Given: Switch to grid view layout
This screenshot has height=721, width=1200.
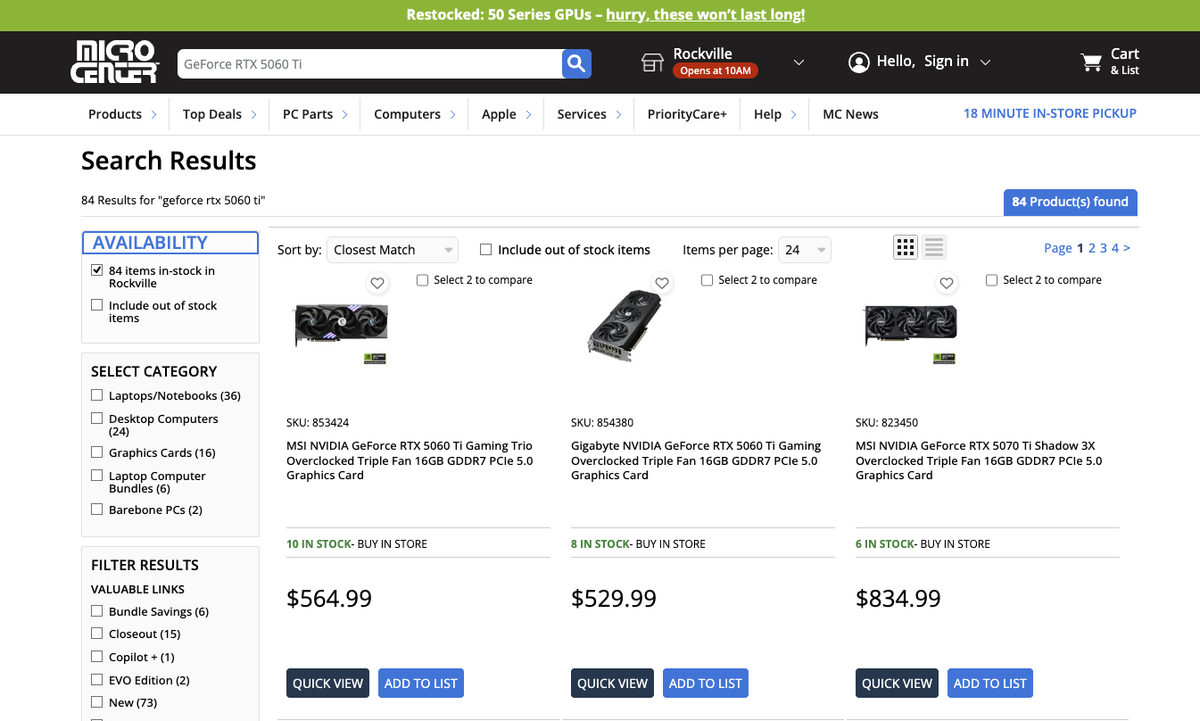Looking at the screenshot, I should (905, 248).
